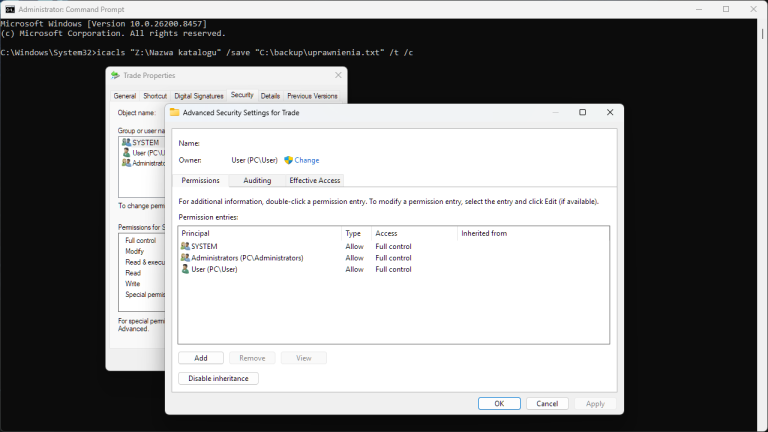Click SYSTEM group icon in Trade Properties list
This screenshot has width=768, height=432.
point(126,143)
